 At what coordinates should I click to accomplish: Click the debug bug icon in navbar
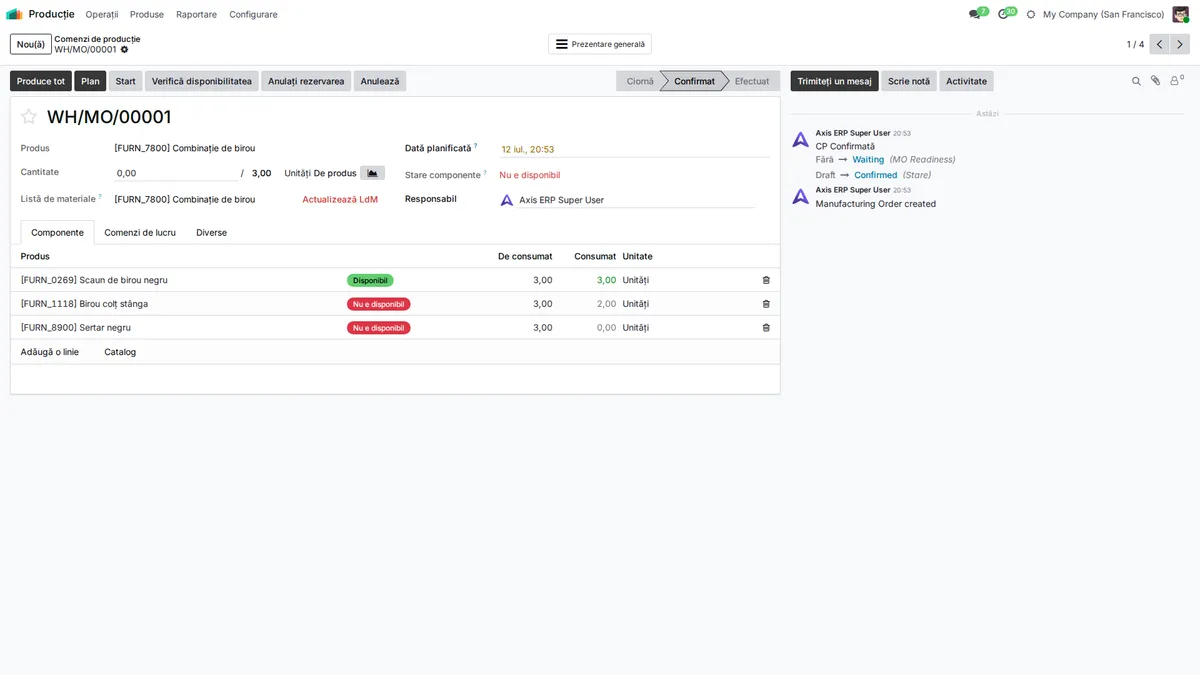(x=1031, y=14)
